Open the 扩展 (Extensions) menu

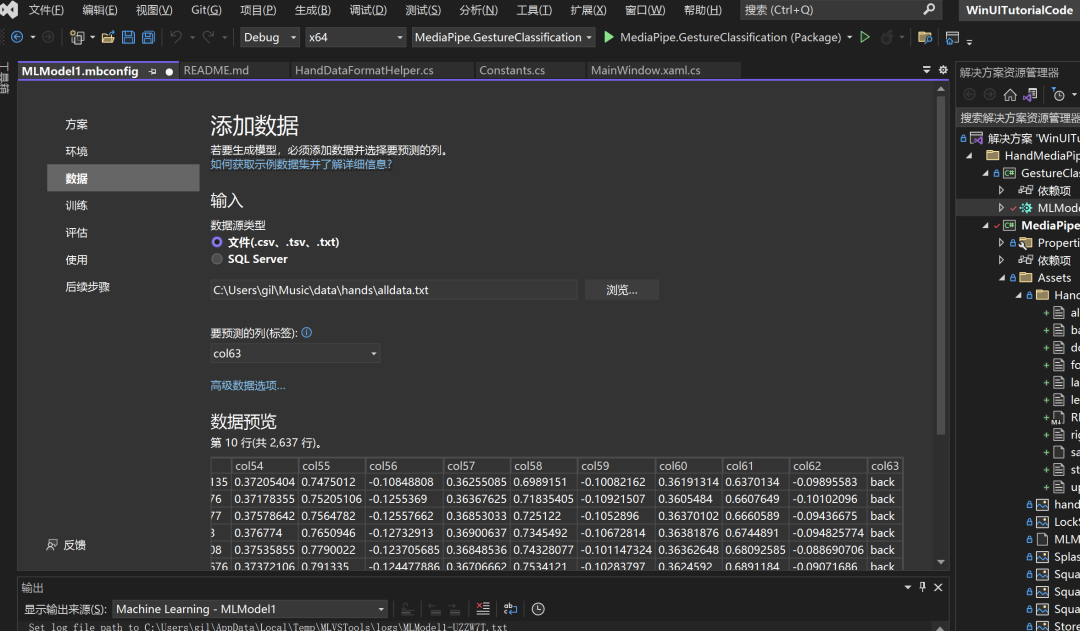click(588, 10)
